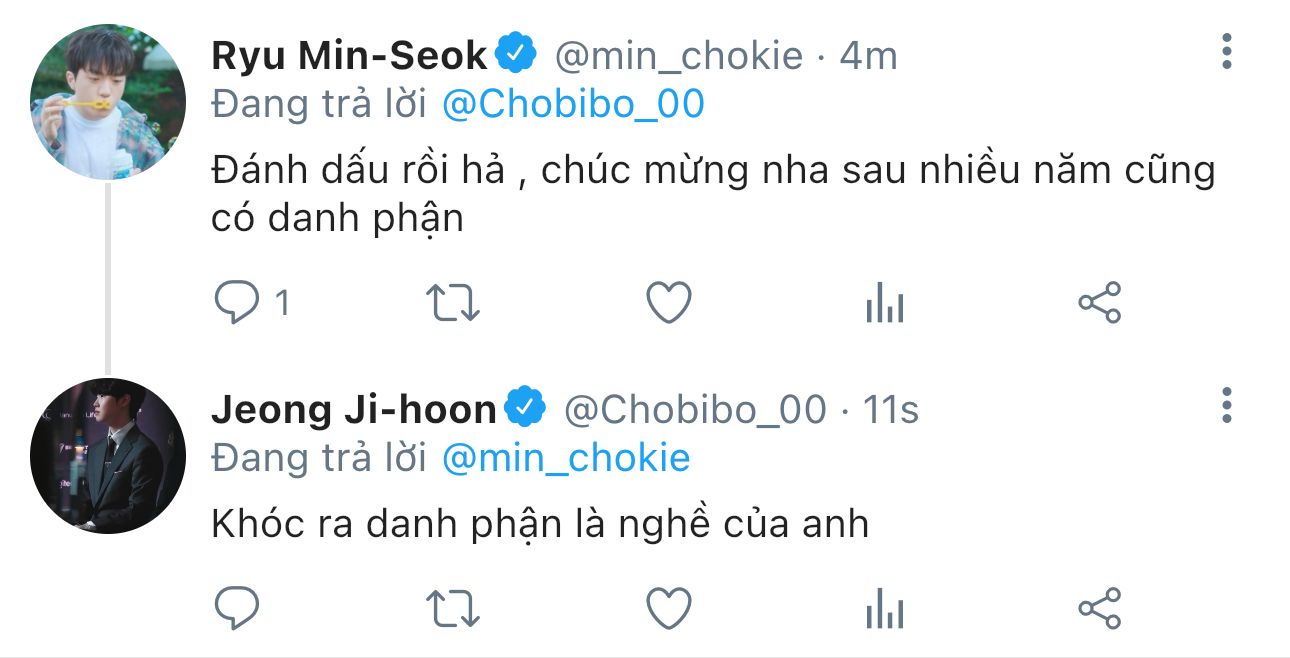Share Jeong Ji-hoon's tweet
This screenshot has width=1290, height=658.
click(x=1100, y=608)
